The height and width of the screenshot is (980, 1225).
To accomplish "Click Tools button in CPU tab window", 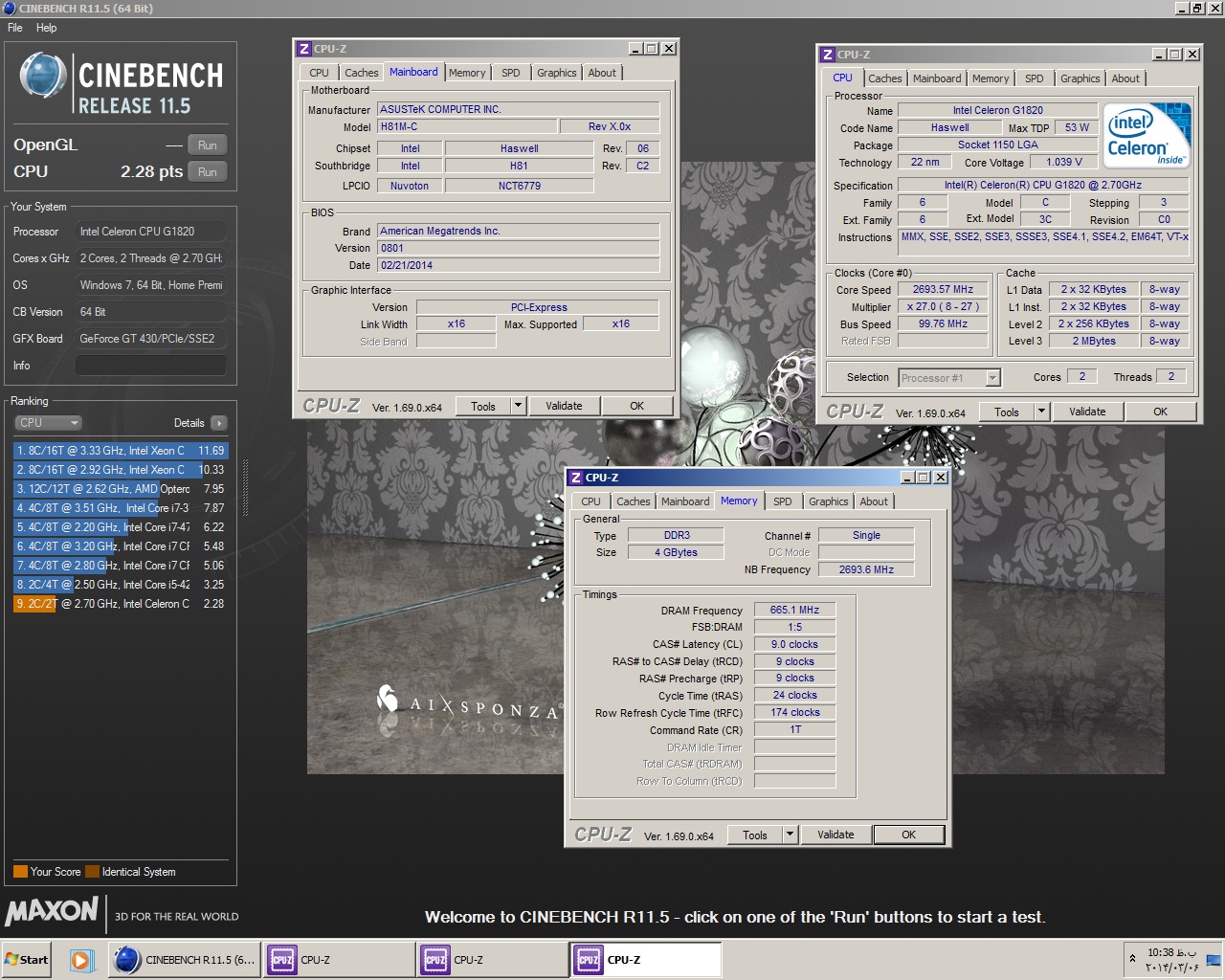I will 1007,412.
